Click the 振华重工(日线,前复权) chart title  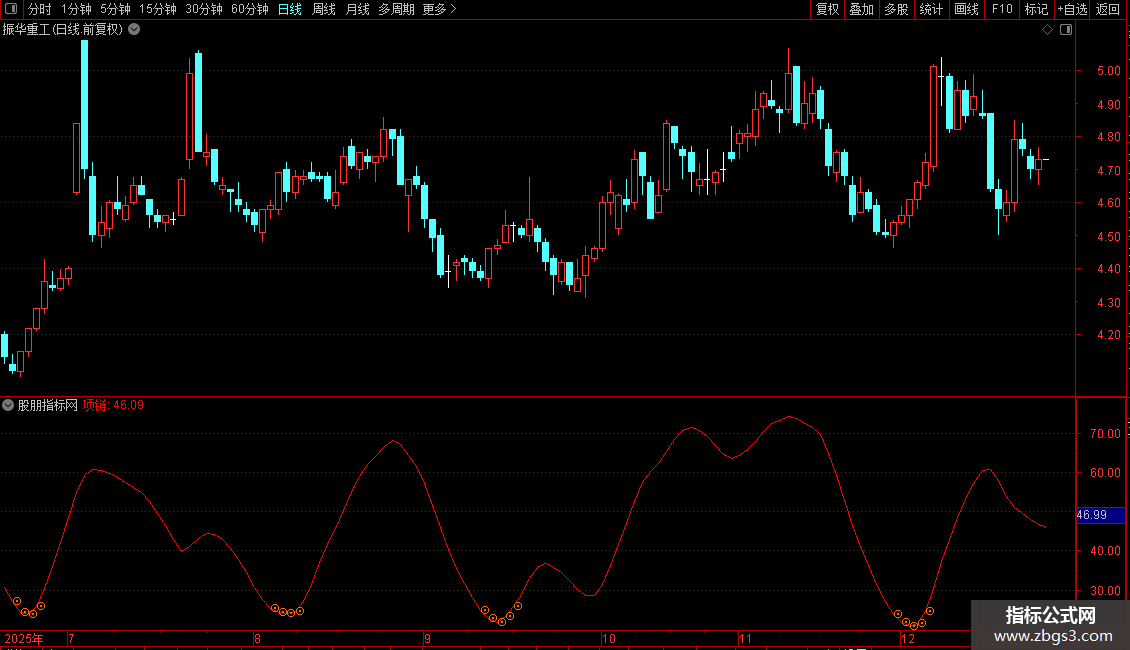[x=63, y=30]
